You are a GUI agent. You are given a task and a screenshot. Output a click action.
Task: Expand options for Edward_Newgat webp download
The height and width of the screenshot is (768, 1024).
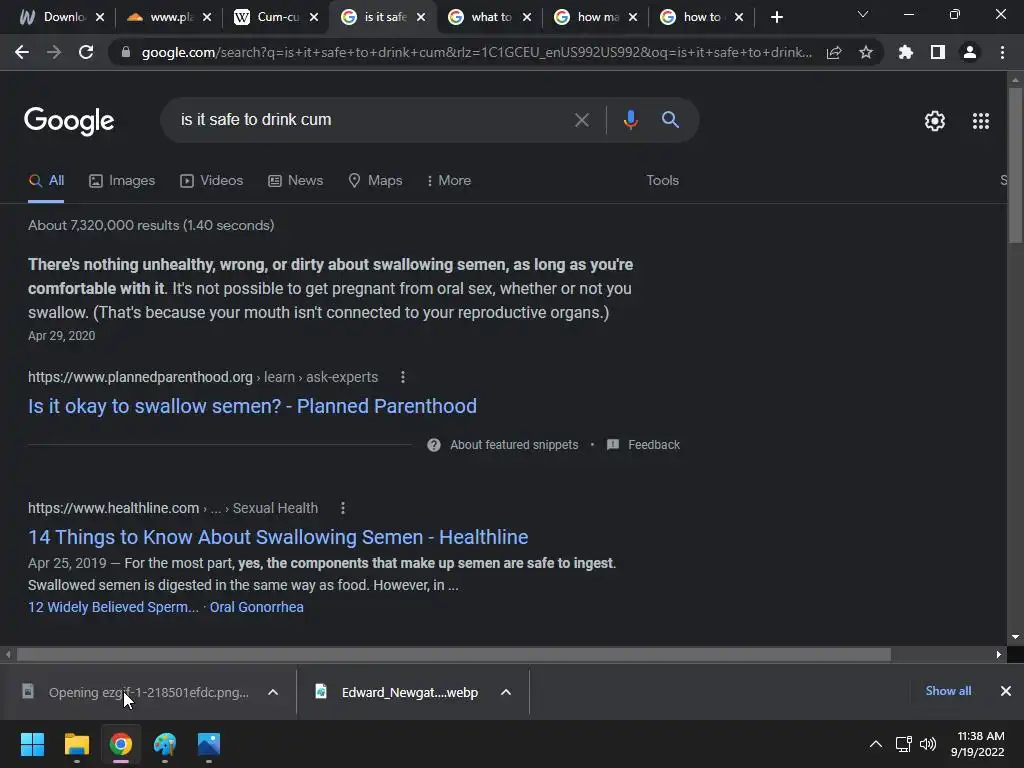(x=505, y=692)
